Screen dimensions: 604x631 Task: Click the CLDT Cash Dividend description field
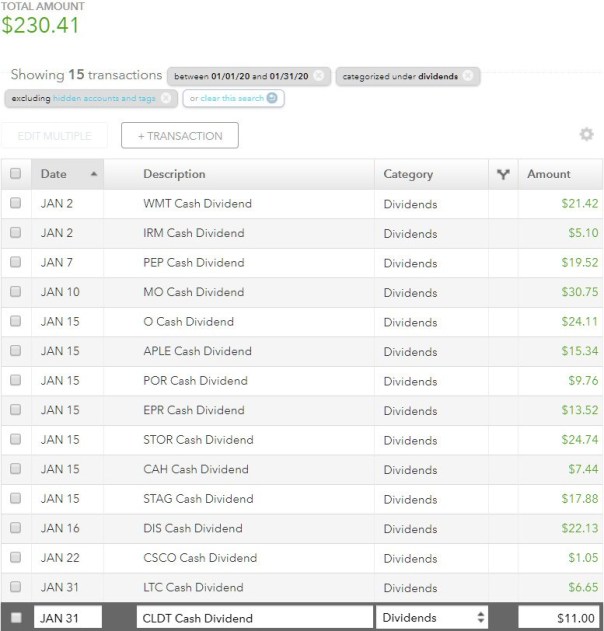click(254, 618)
